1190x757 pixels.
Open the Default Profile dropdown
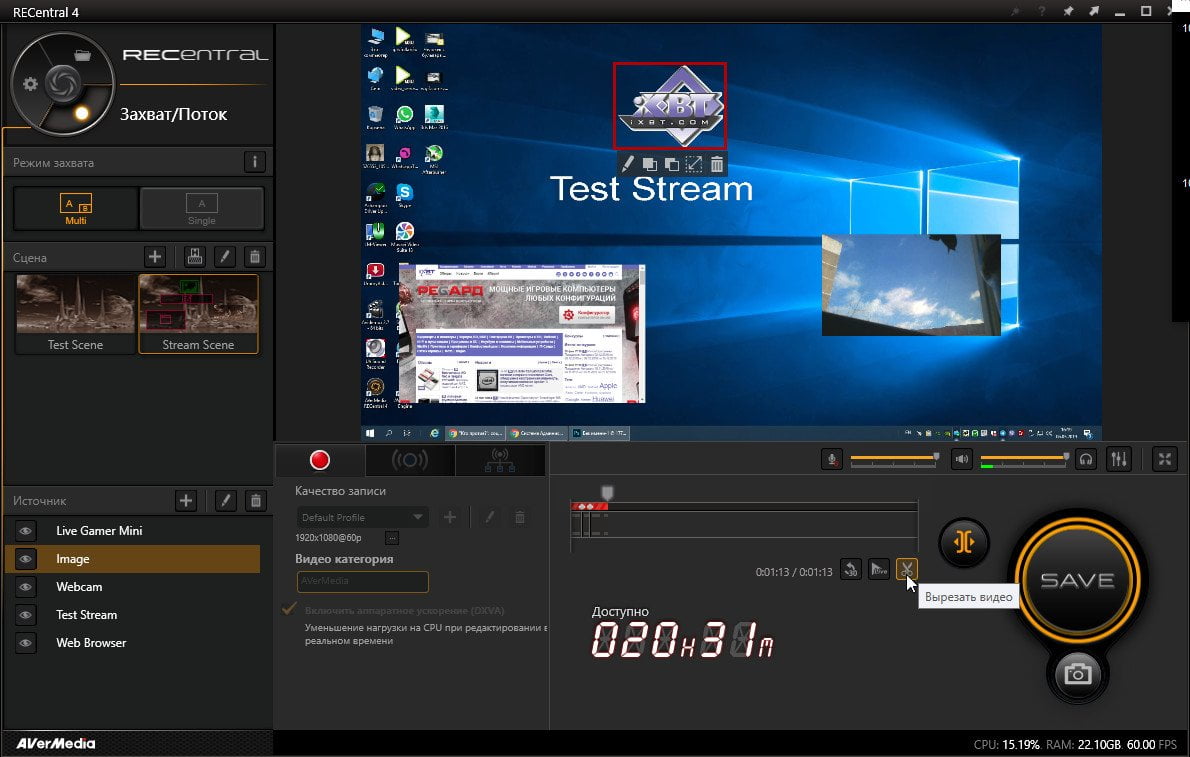pos(362,517)
